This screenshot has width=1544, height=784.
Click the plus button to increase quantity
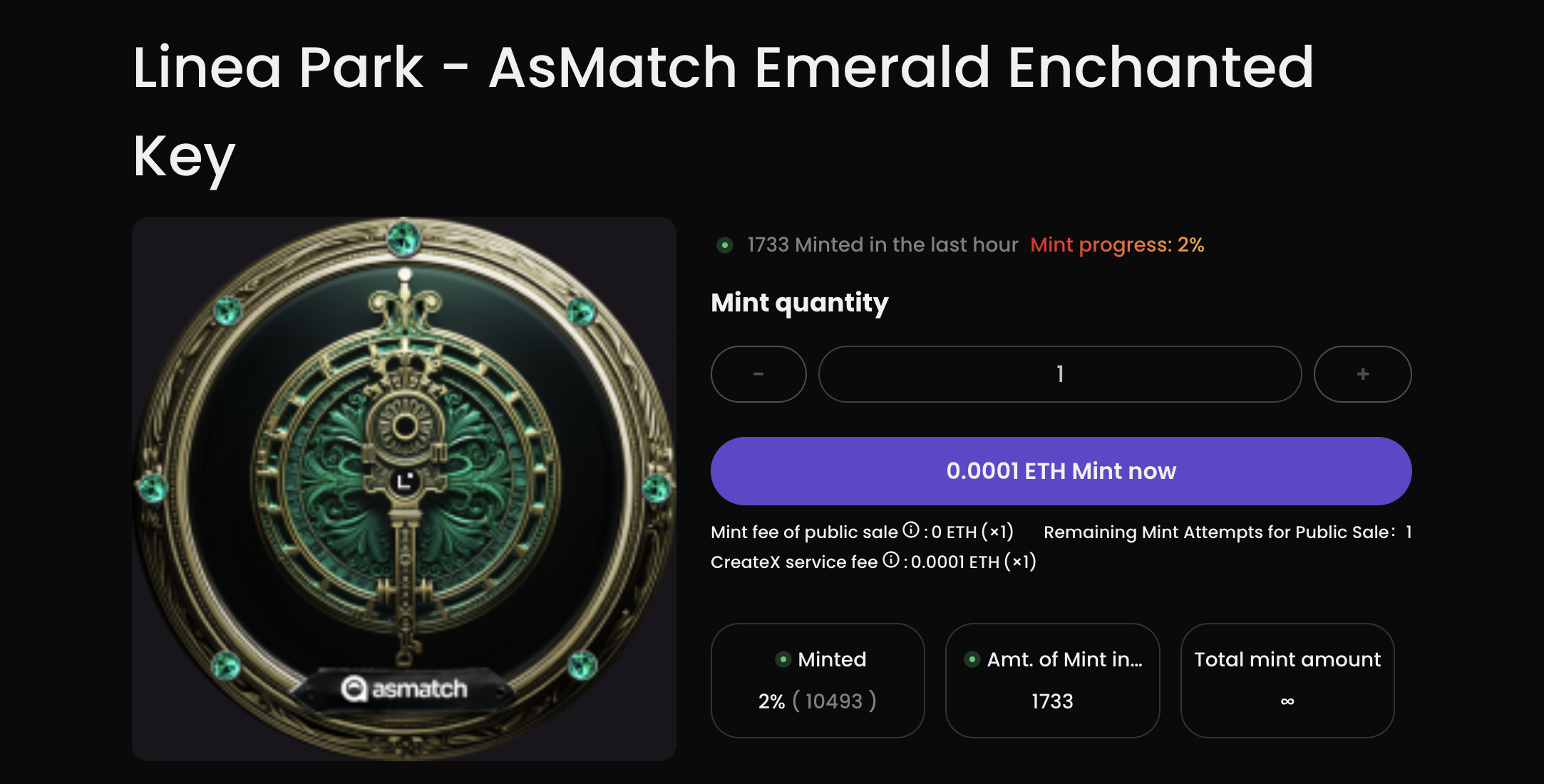[x=1362, y=374]
